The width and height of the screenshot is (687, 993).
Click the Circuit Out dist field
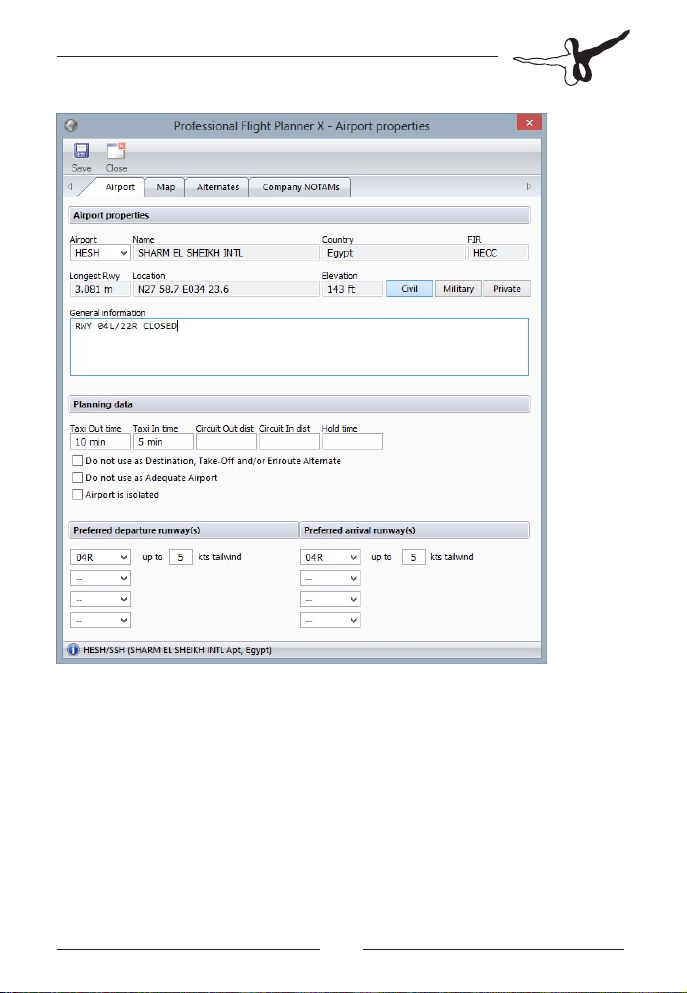click(x=226, y=441)
